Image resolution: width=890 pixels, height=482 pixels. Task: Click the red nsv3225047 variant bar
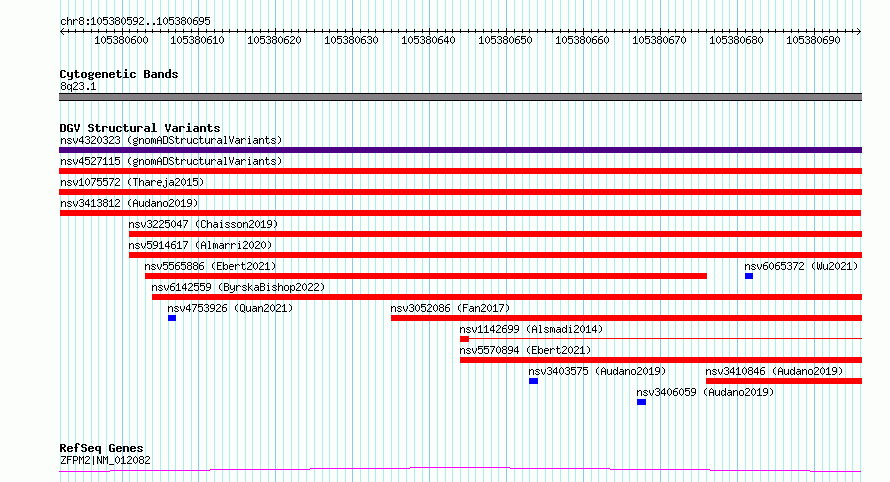click(496, 234)
